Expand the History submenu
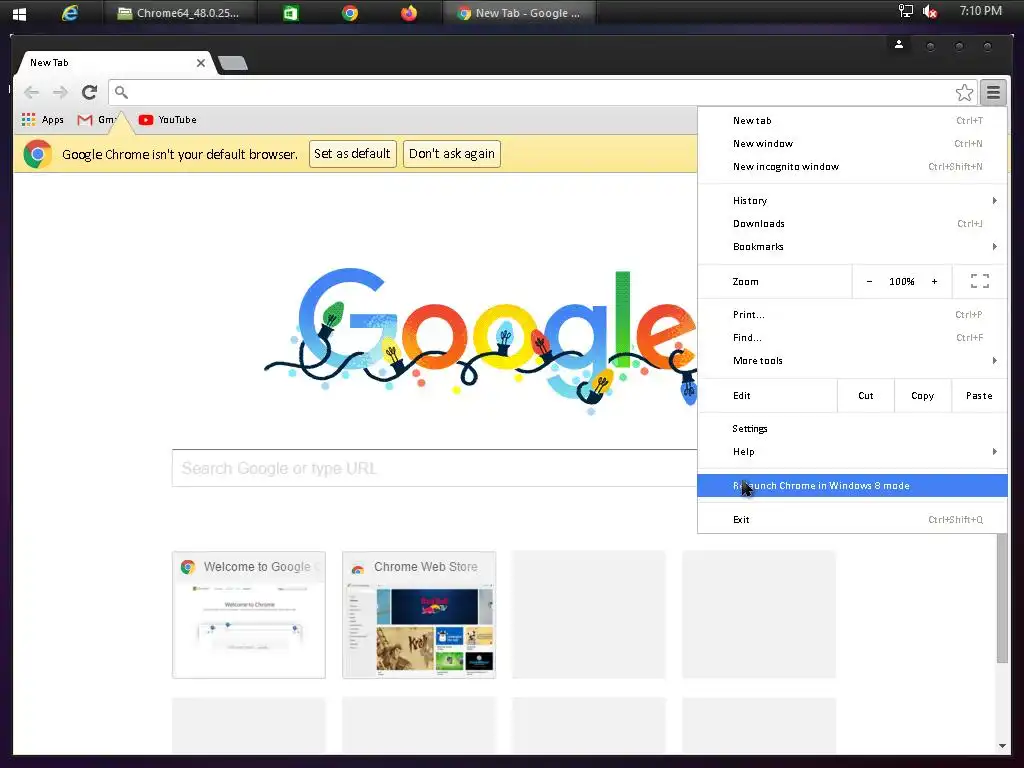The width and height of the screenshot is (1024, 768). click(852, 200)
